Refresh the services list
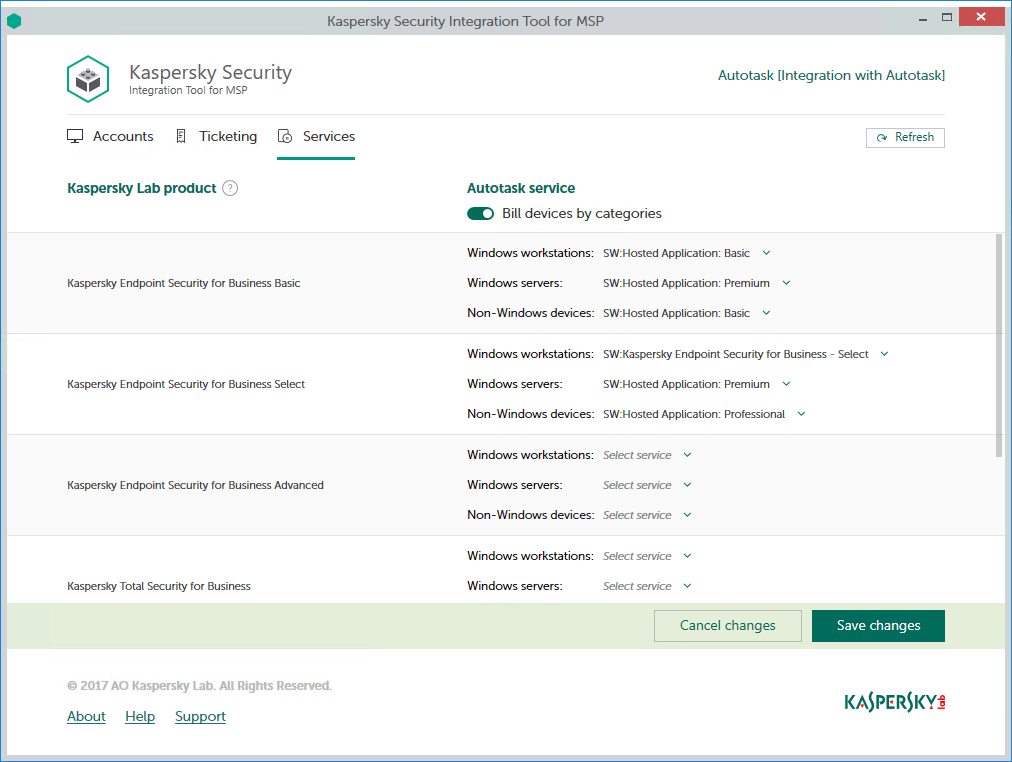 point(905,137)
